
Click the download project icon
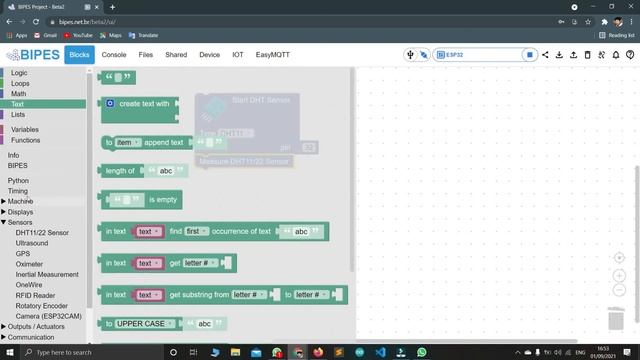[559, 55]
